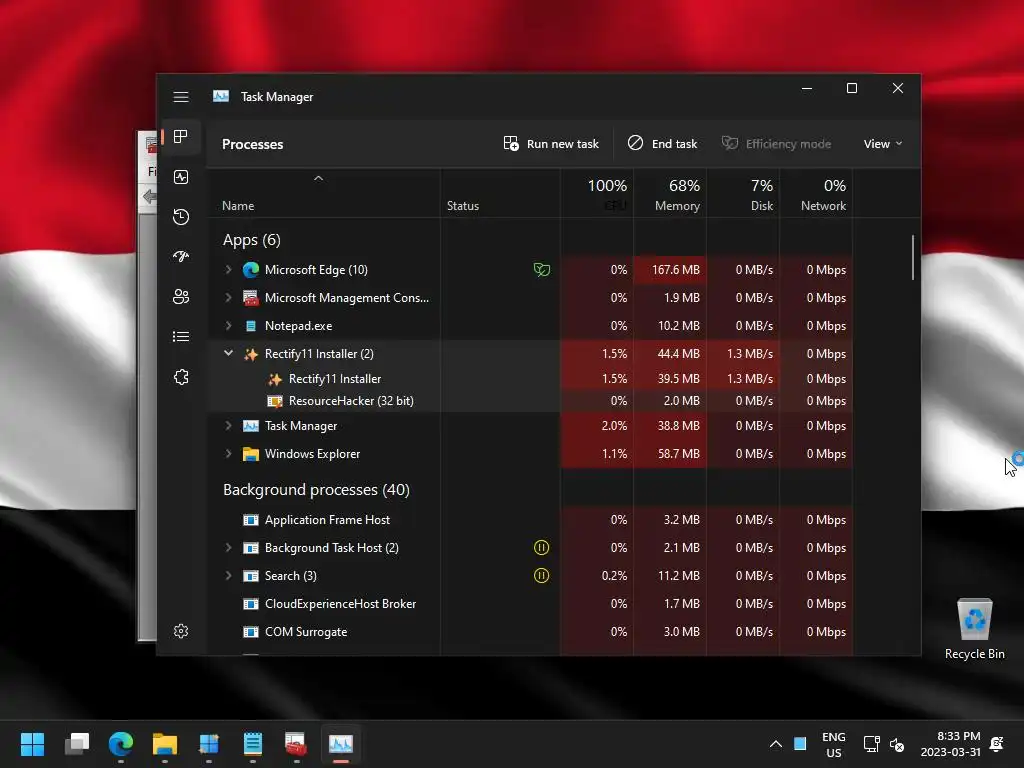The width and height of the screenshot is (1024, 768).
Task: Sort processes by Memory column
Action: tap(670, 194)
